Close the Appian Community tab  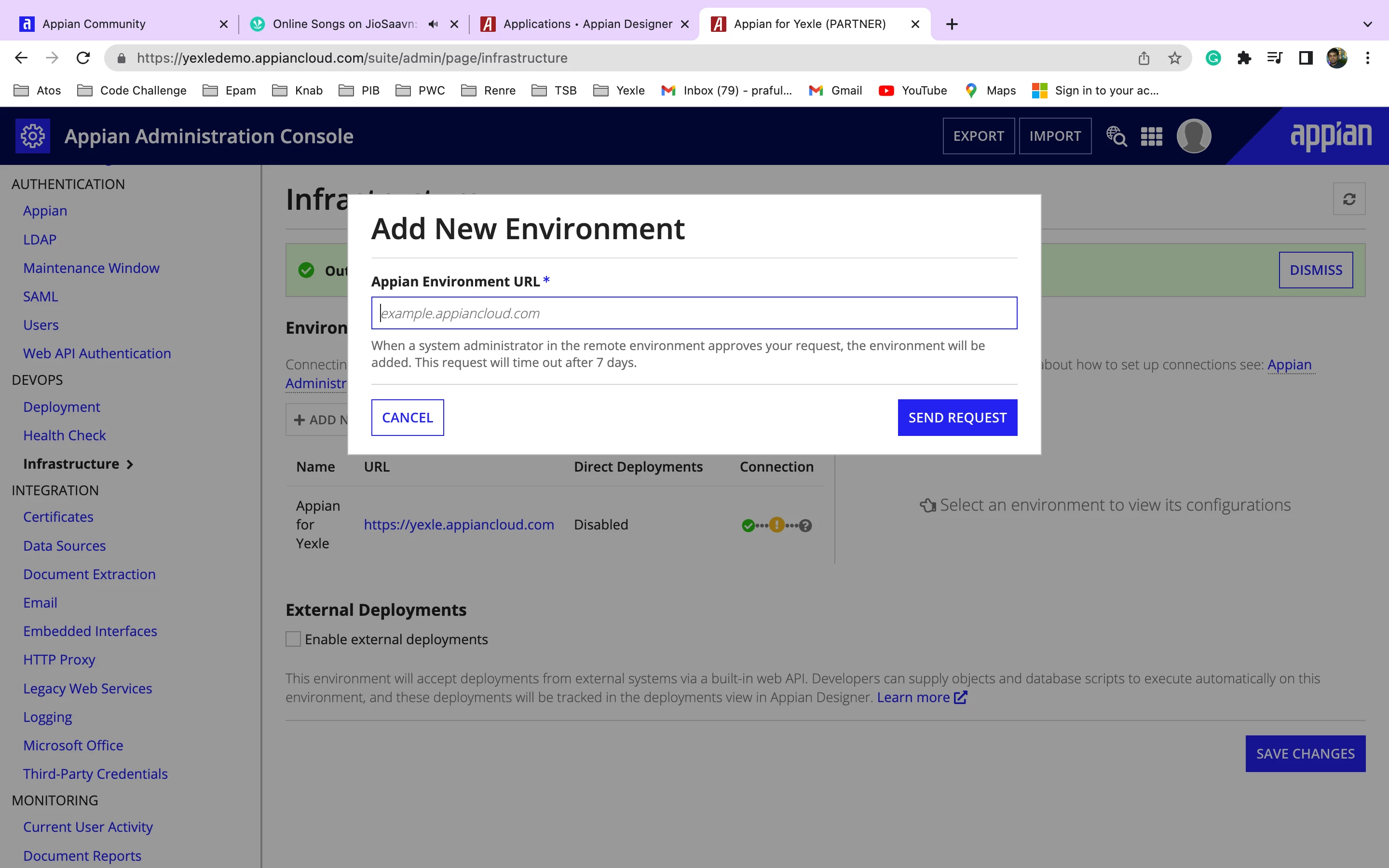(x=224, y=24)
